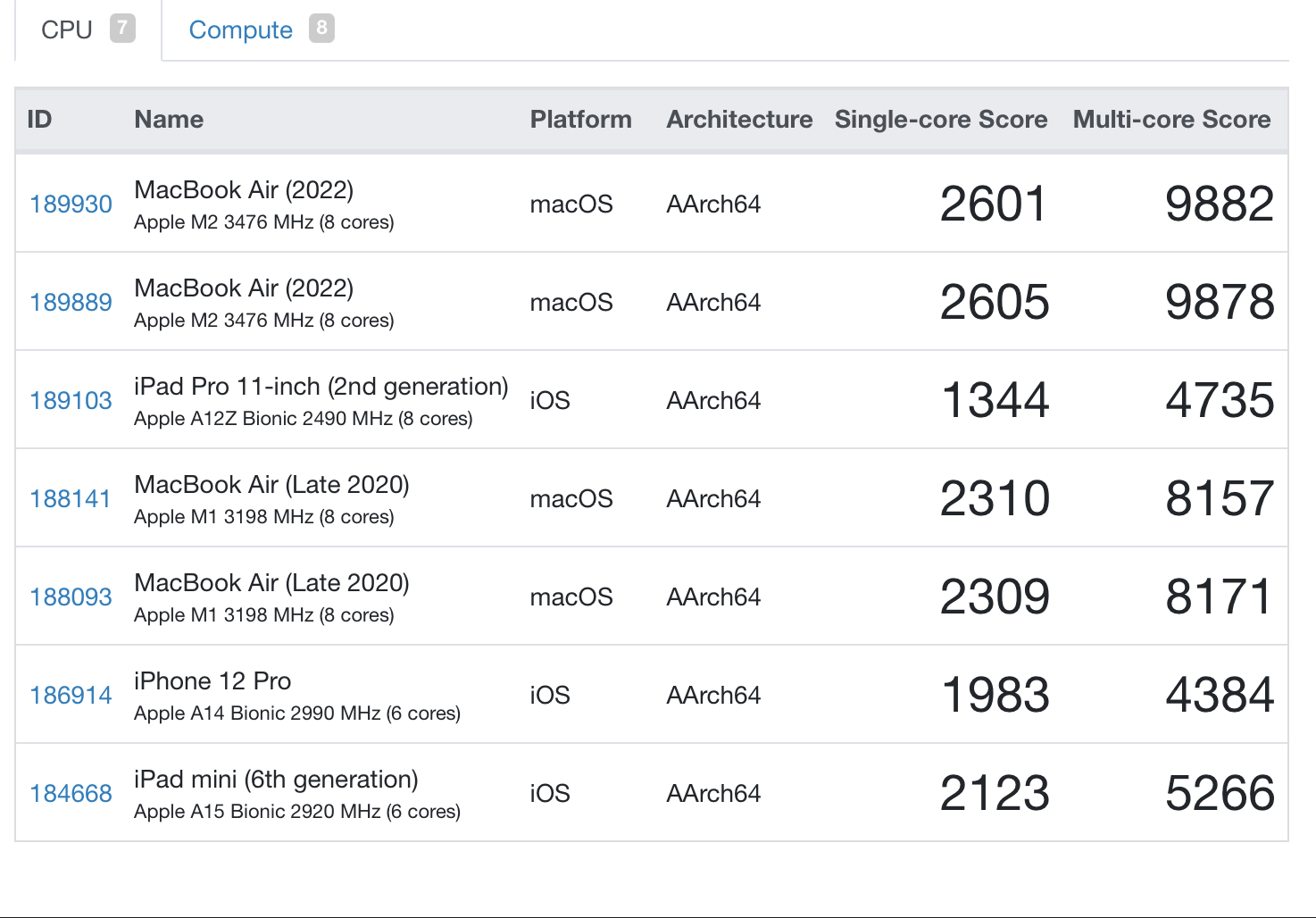Click the Compute tab count badge 8

(321, 28)
